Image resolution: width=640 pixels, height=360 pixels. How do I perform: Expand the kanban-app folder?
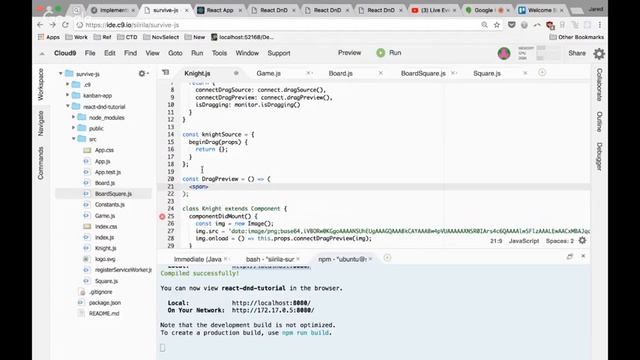click(67, 95)
